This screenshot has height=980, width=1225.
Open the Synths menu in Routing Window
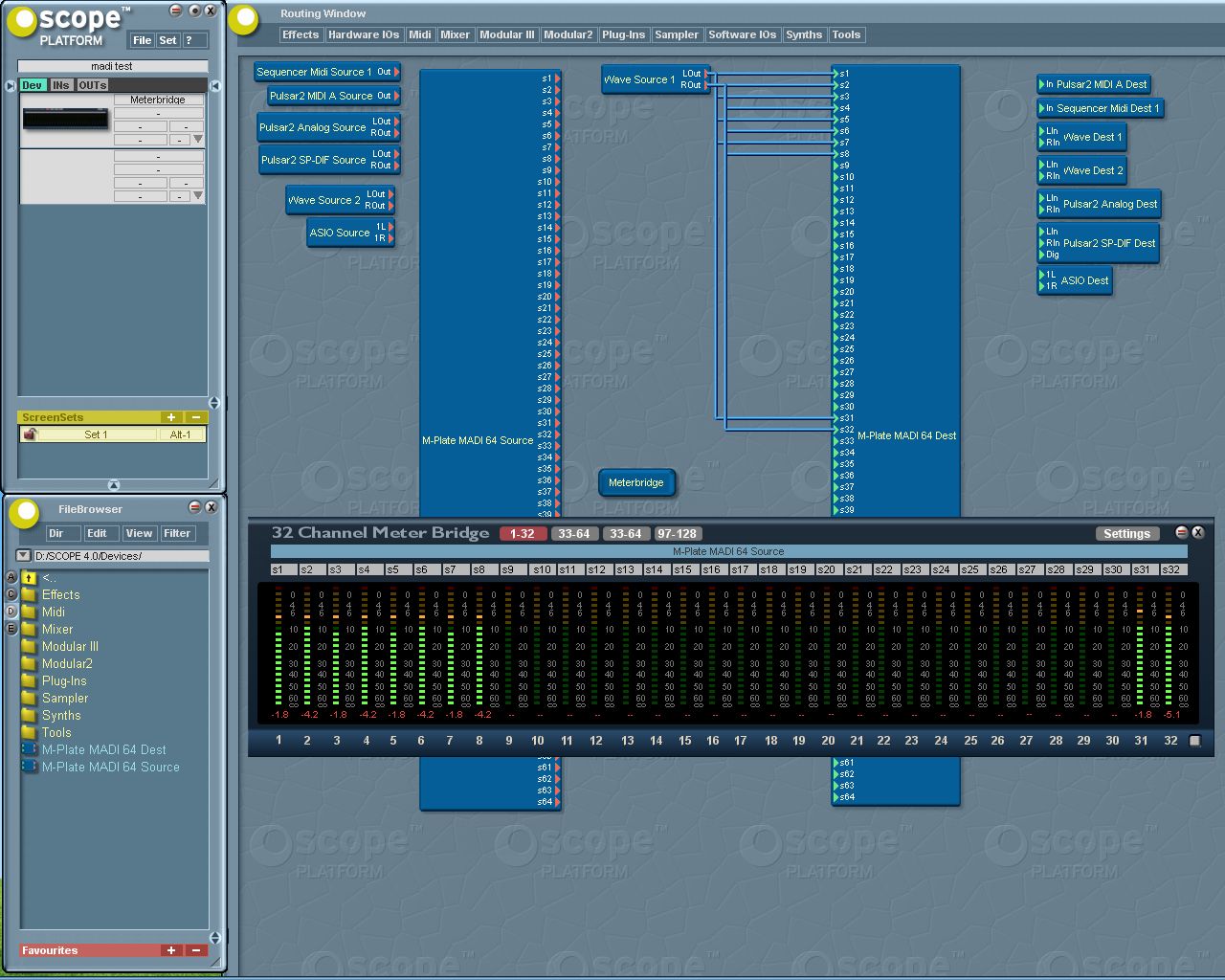point(804,34)
